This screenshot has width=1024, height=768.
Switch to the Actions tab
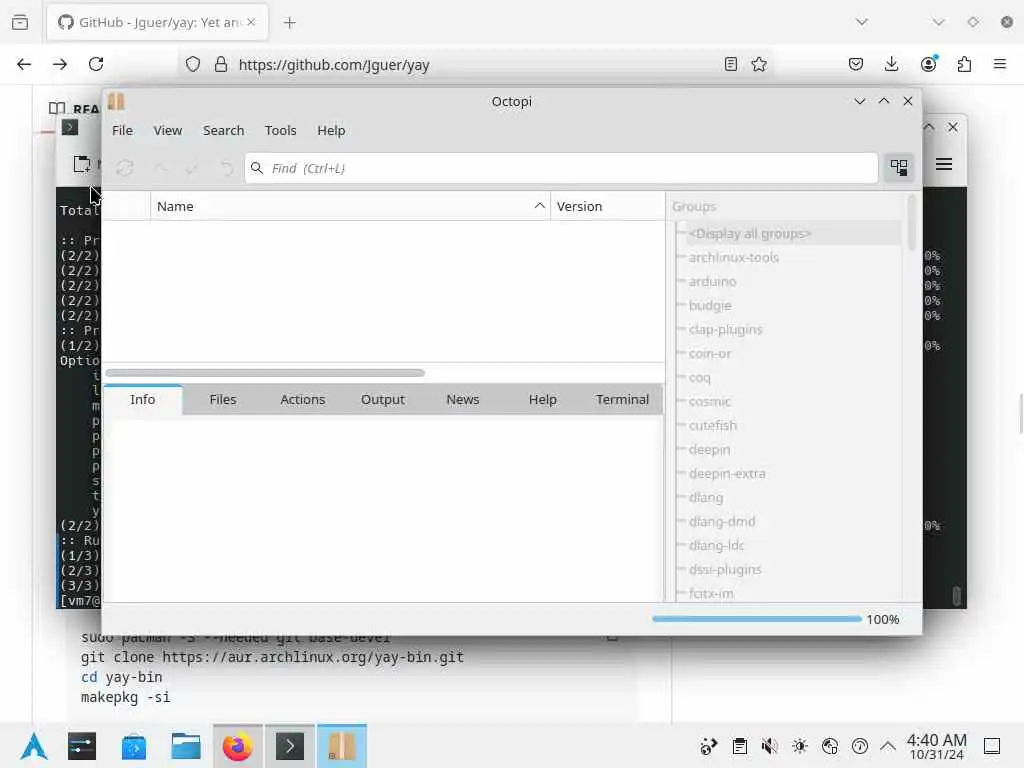pos(302,400)
